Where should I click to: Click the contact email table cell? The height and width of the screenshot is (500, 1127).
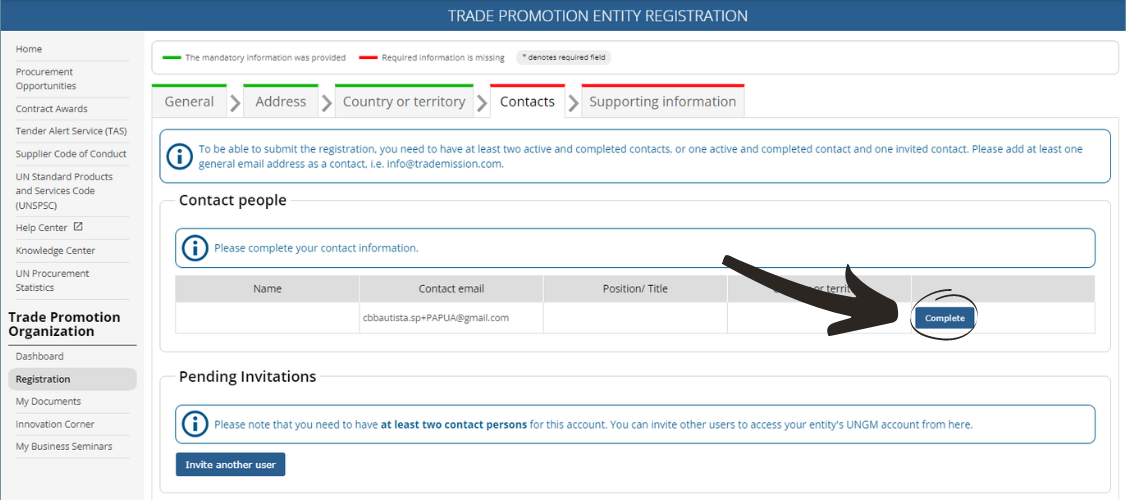(451, 318)
